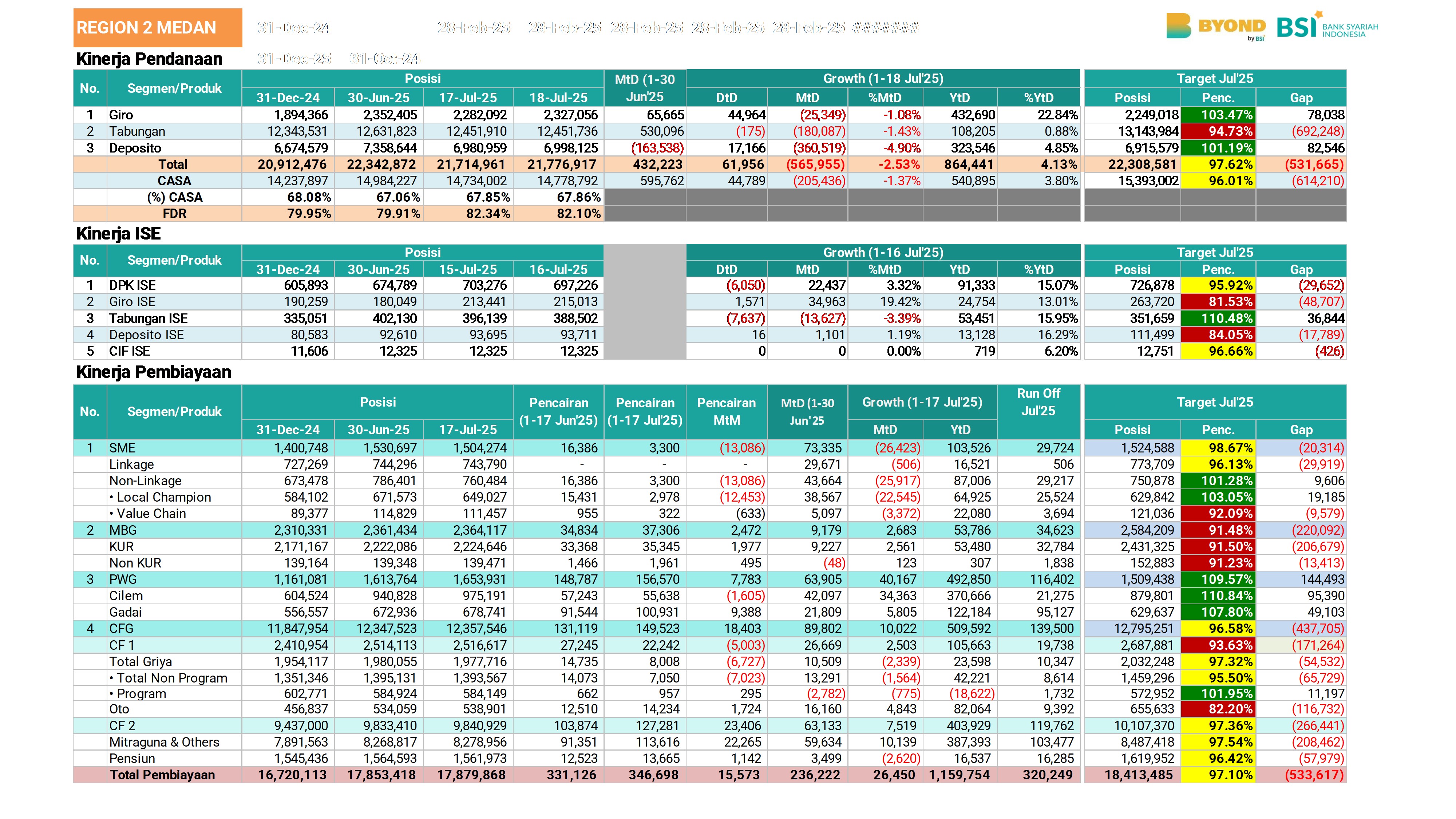The width and height of the screenshot is (1456, 819).
Task: Click the red 94.73% Tabungan achievement cell
Action: [1218, 131]
